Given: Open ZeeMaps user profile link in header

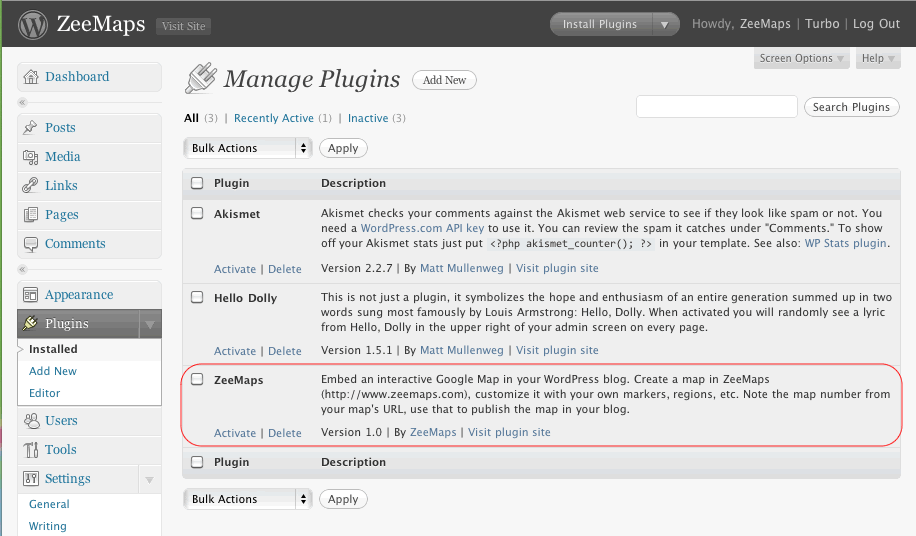Looking at the screenshot, I should point(765,24).
